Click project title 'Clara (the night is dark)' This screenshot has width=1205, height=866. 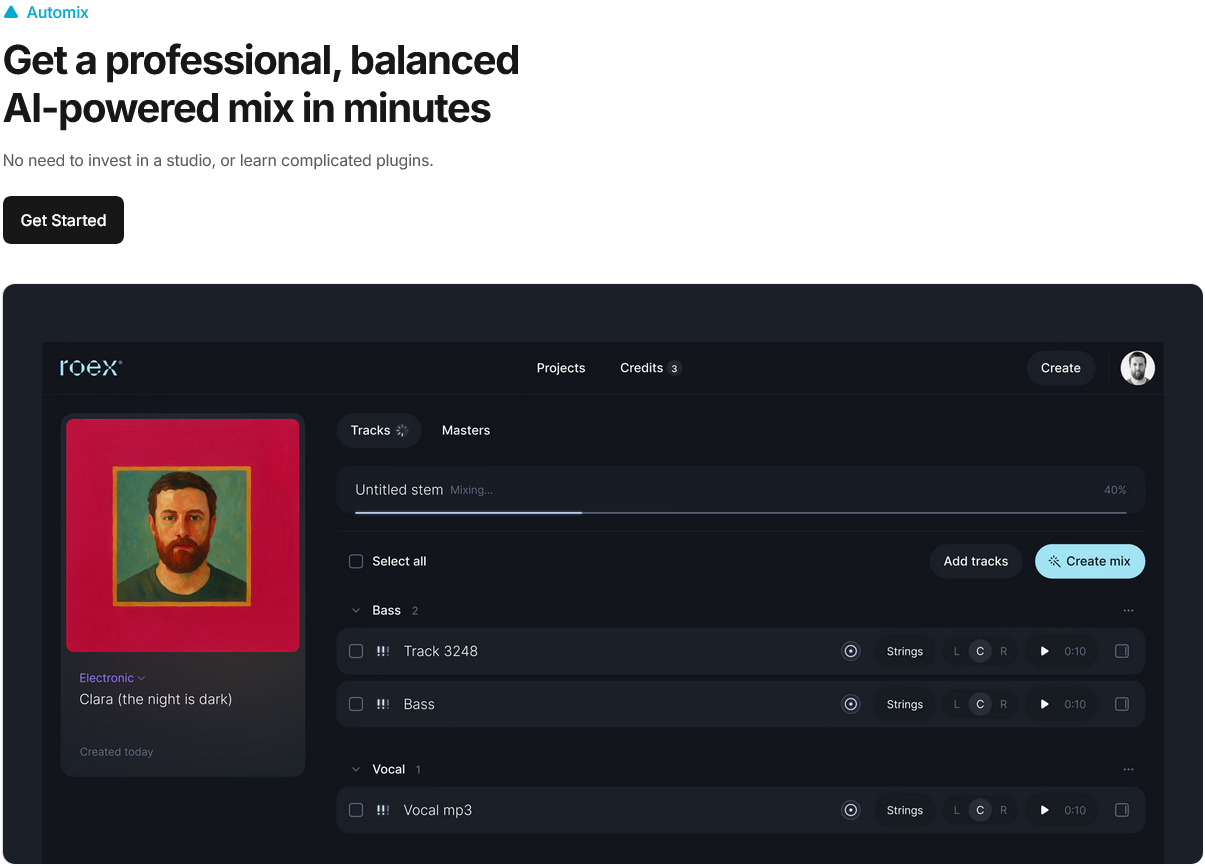(156, 699)
